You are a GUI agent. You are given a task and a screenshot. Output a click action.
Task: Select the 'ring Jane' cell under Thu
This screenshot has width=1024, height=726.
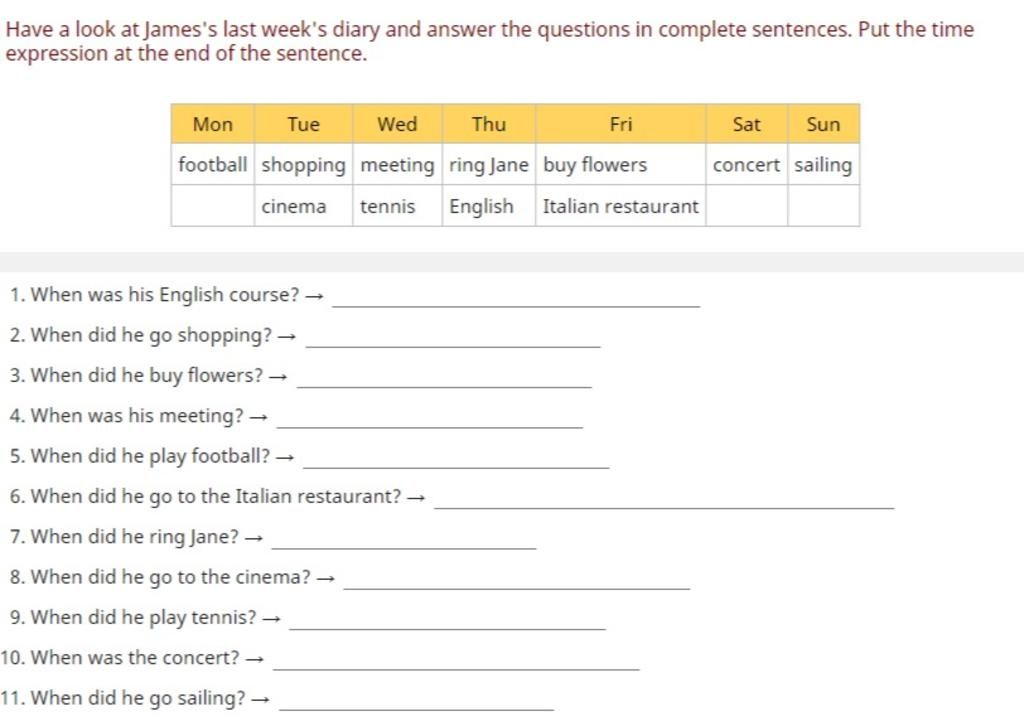[x=488, y=165]
